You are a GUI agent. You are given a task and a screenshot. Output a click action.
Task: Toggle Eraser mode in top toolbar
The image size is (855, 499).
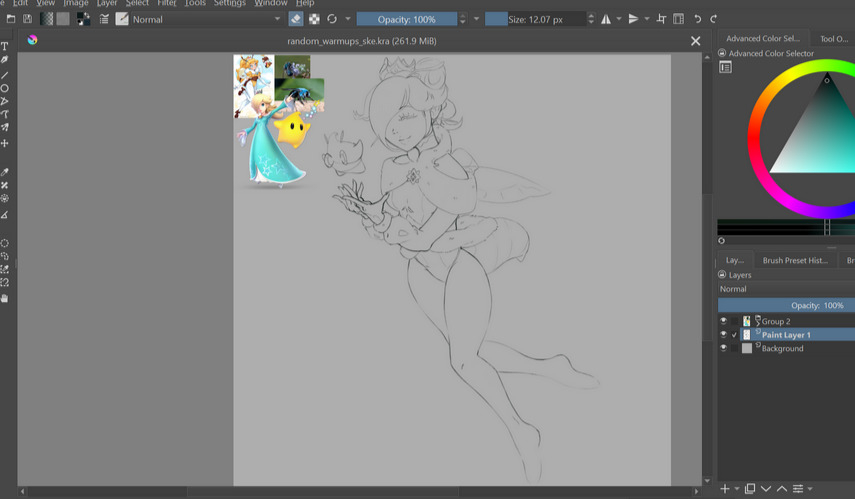tap(296, 19)
